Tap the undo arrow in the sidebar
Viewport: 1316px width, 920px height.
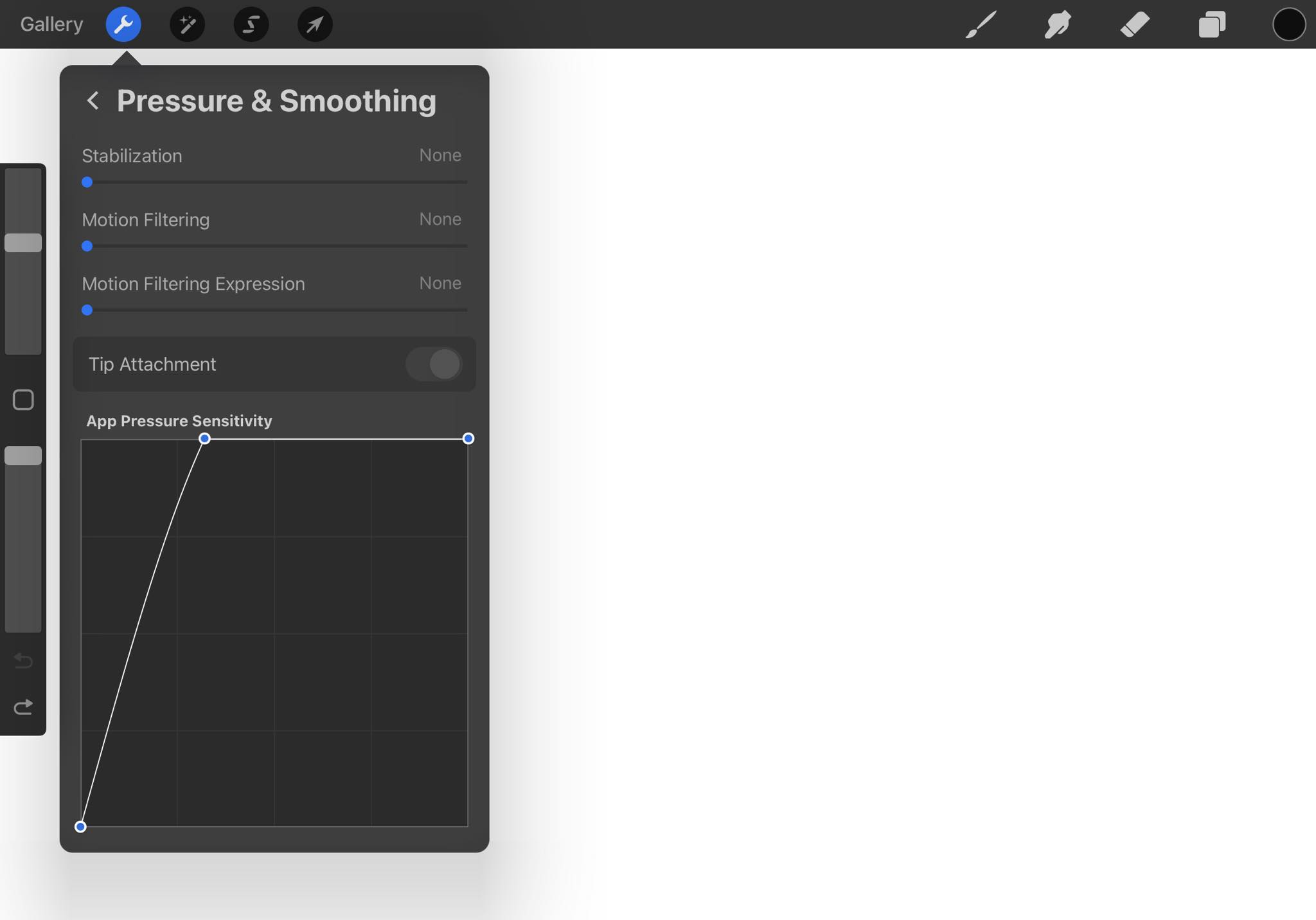coord(23,661)
